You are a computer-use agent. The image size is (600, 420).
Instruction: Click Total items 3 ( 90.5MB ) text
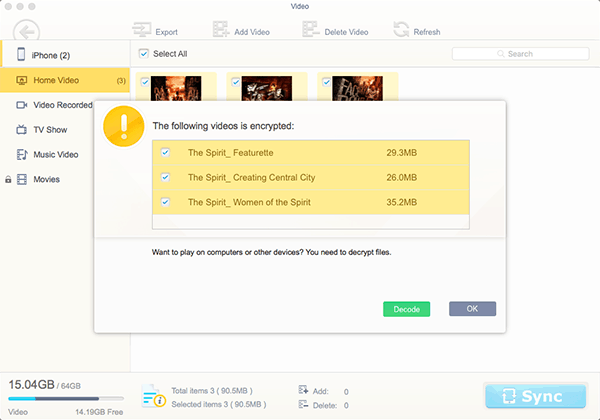click(x=212, y=391)
